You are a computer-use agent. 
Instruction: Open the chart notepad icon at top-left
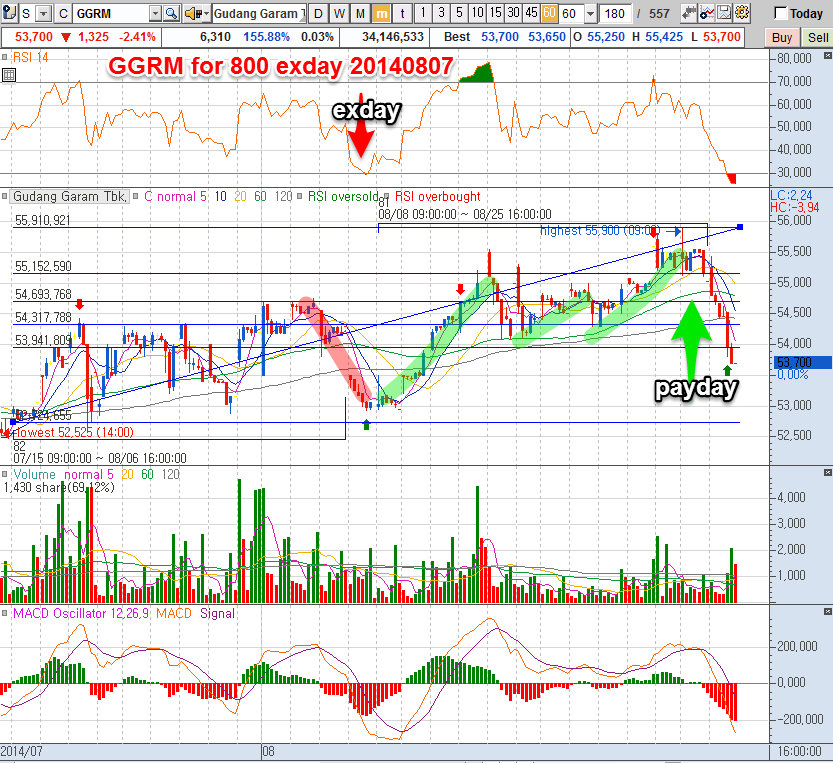[9, 13]
